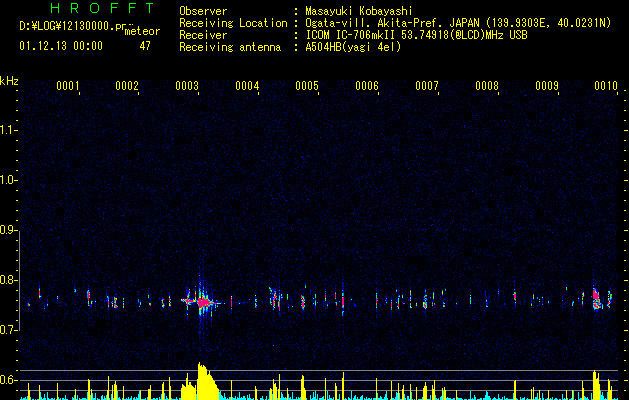
Task: Click the 0.7 frequency axis label
Action: [x=8, y=330]
